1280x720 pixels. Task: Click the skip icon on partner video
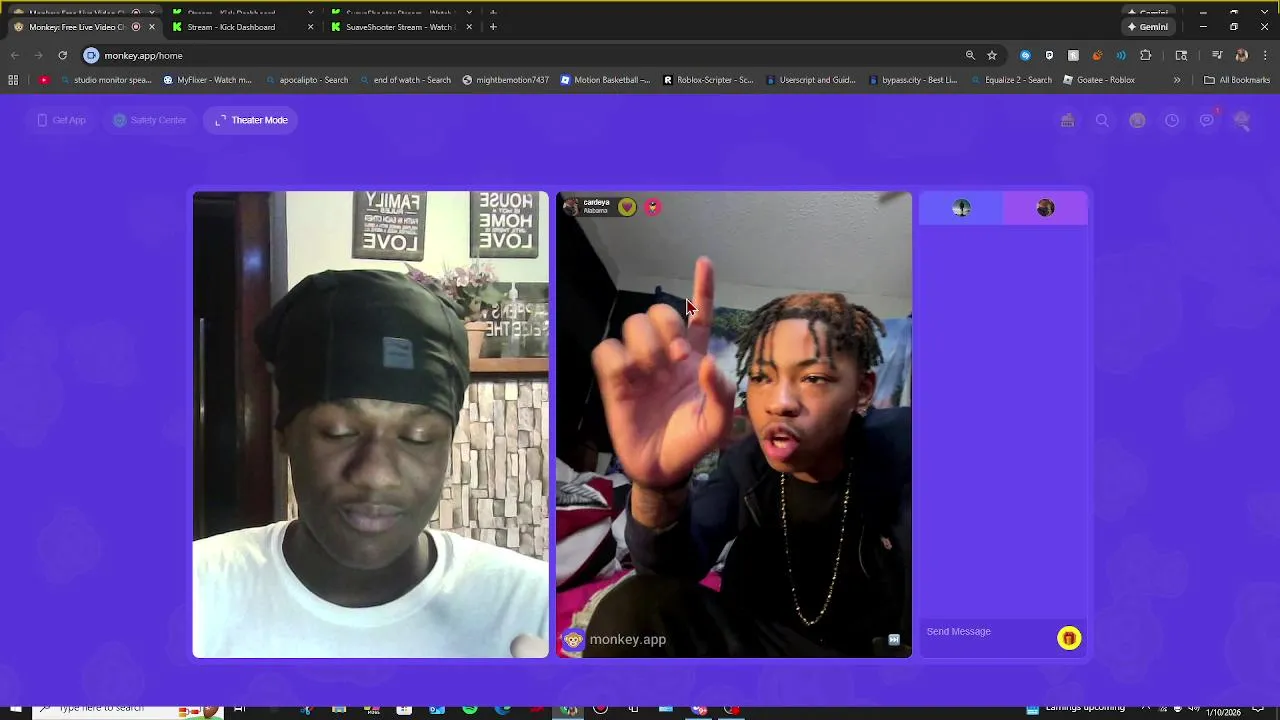(894, 640)
